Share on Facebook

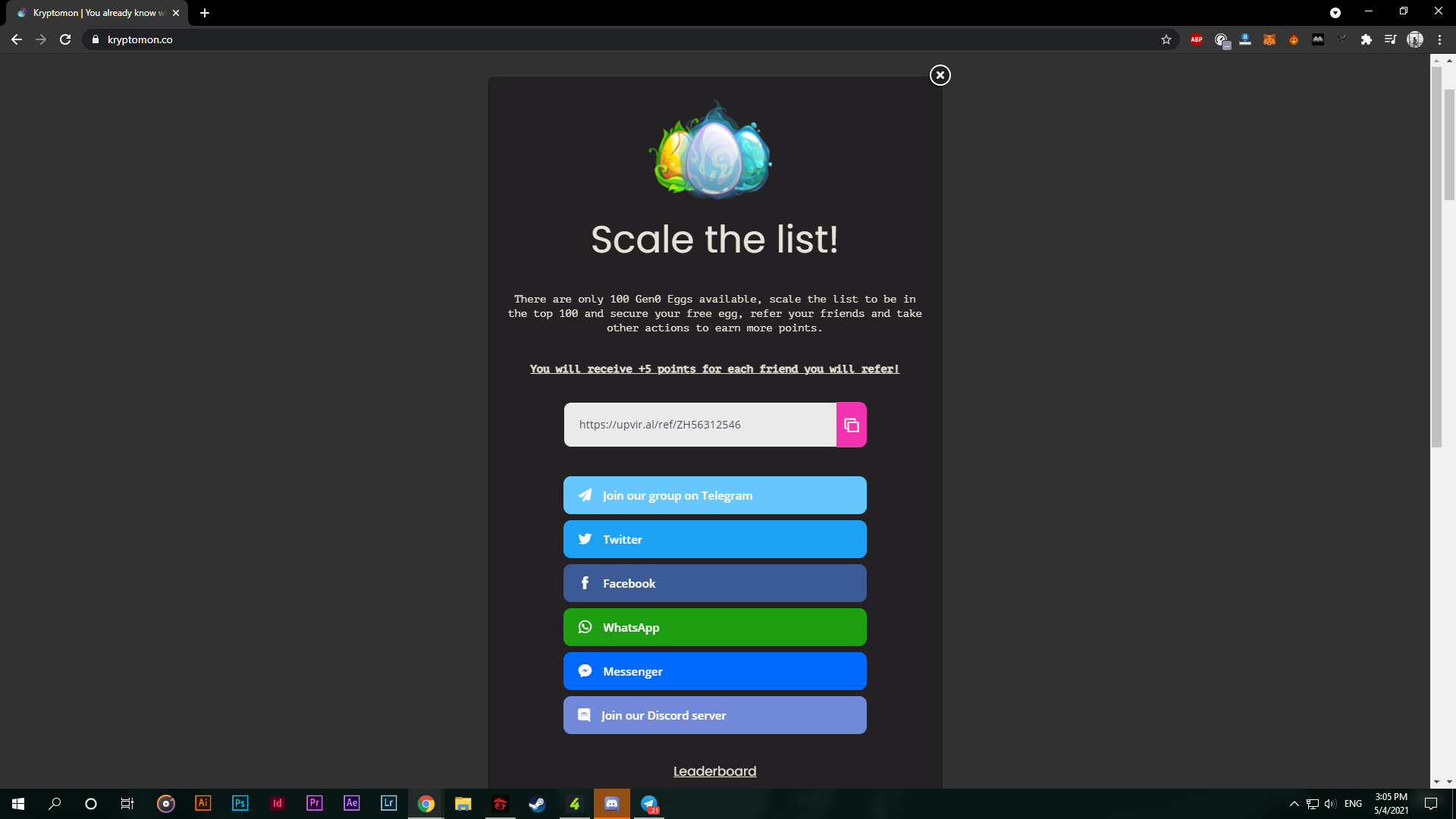tap(714, 583)
